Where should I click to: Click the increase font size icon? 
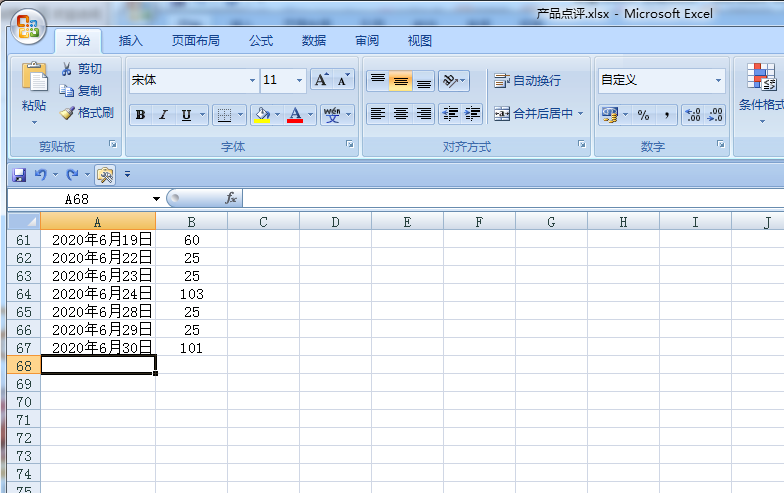pos(321,80)
